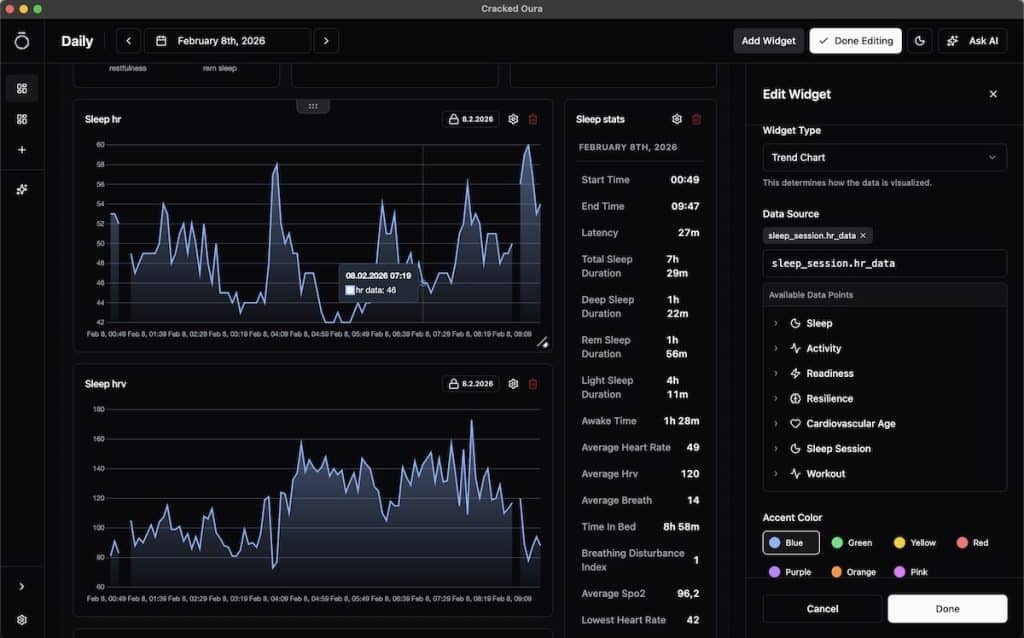Unlock the Sleep hrv widget date lock
1024x638 pixels.
coord(454,383)
